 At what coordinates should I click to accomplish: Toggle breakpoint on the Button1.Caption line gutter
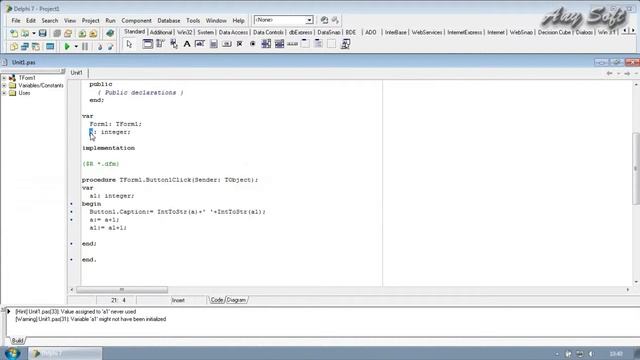(x=72, y=212)
